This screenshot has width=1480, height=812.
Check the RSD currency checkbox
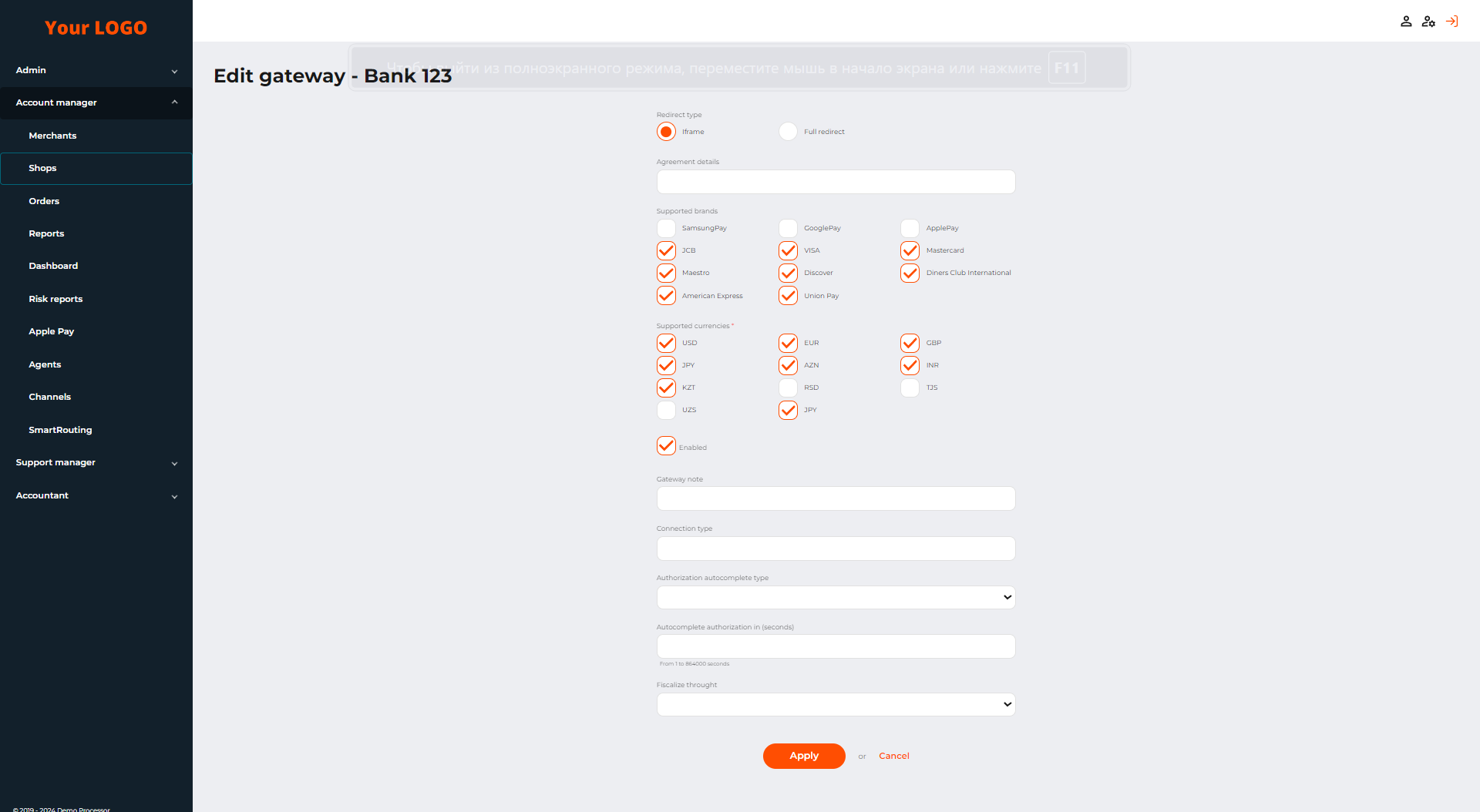(x=788, y=388)
